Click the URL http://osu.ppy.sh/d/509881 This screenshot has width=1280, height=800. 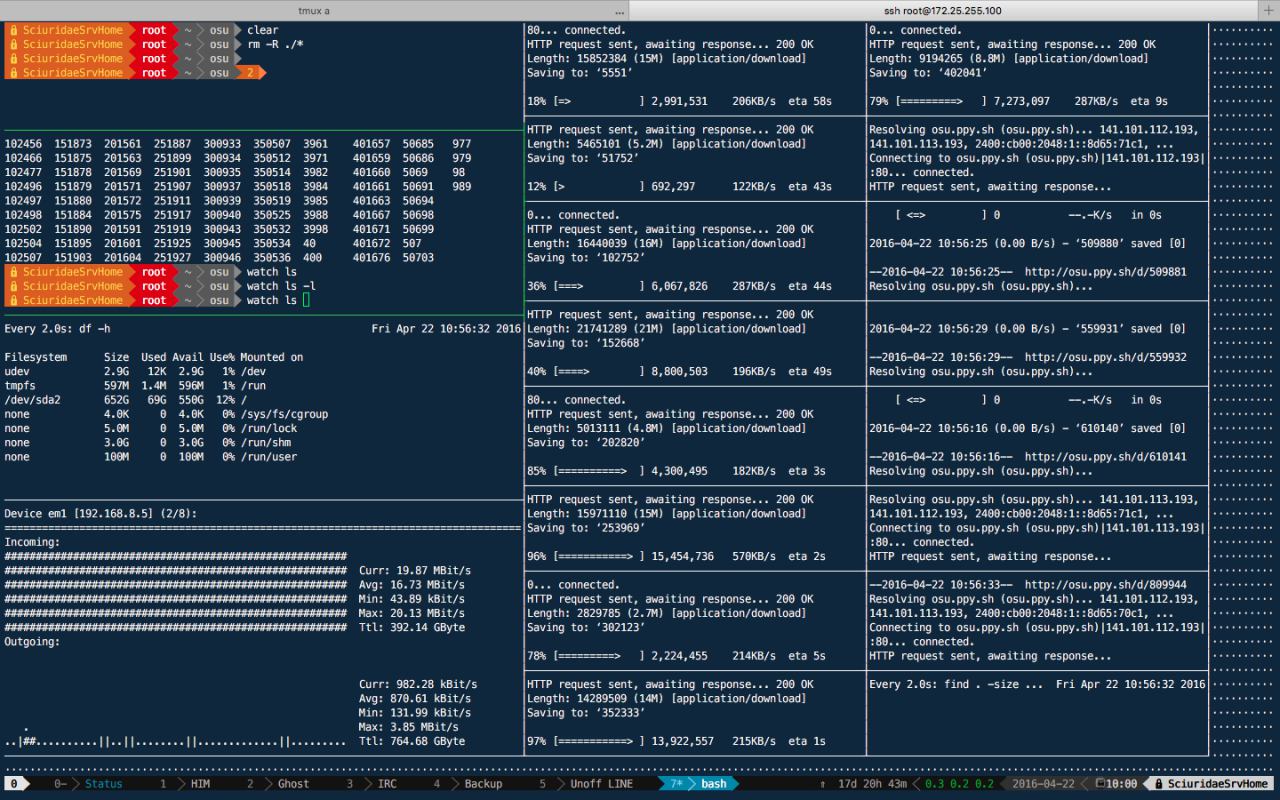pyautogui.click(x=1105, y=271)
